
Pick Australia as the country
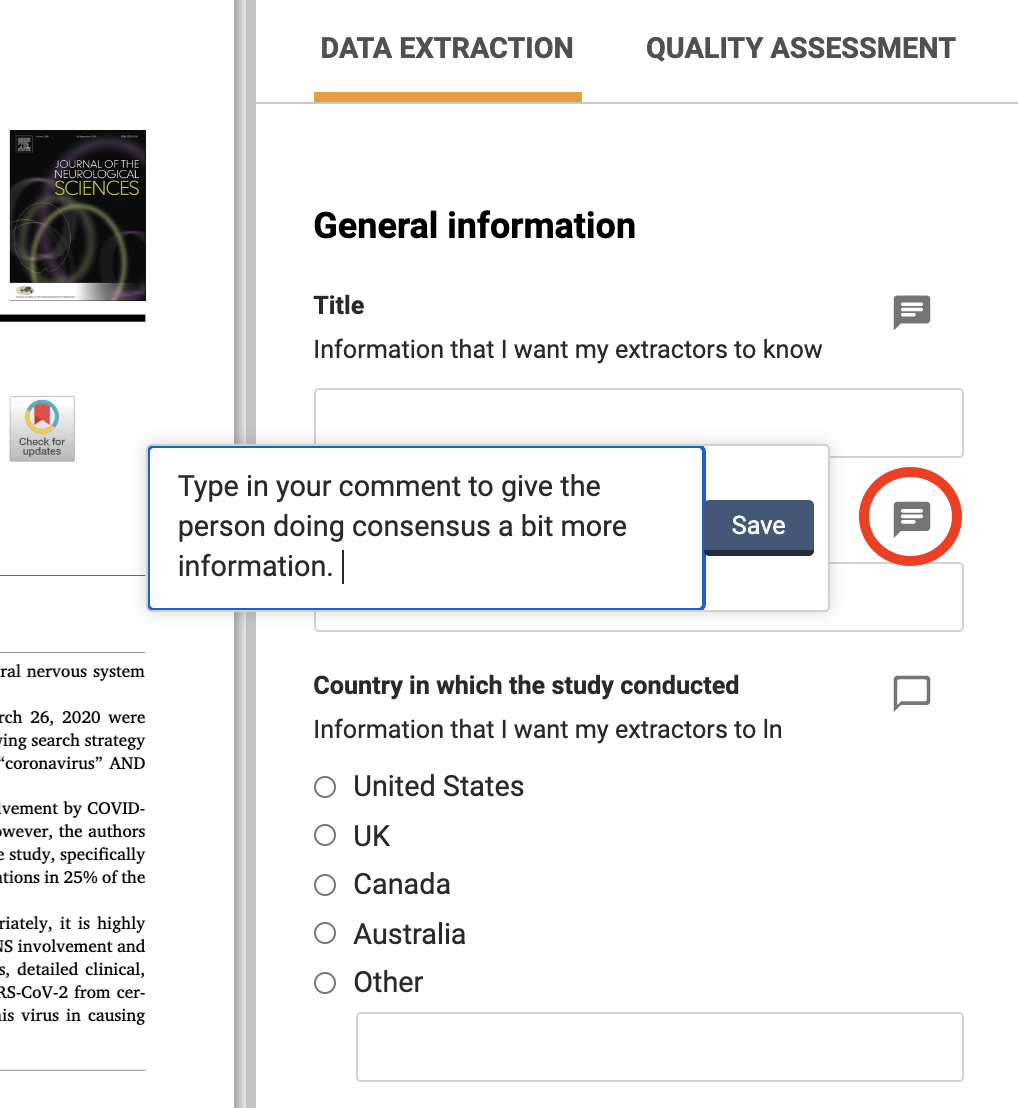325,934
